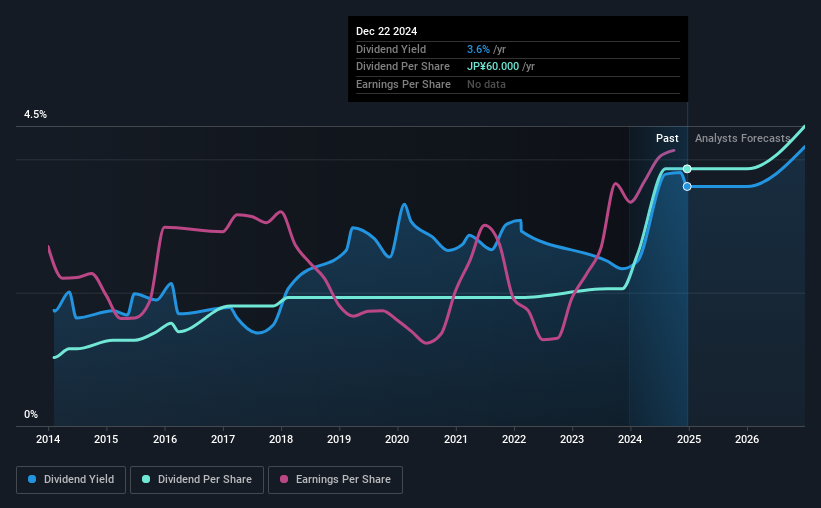Click the 2026 x-axis year label
The image size is (821, 508).
(x=747, y=439)
